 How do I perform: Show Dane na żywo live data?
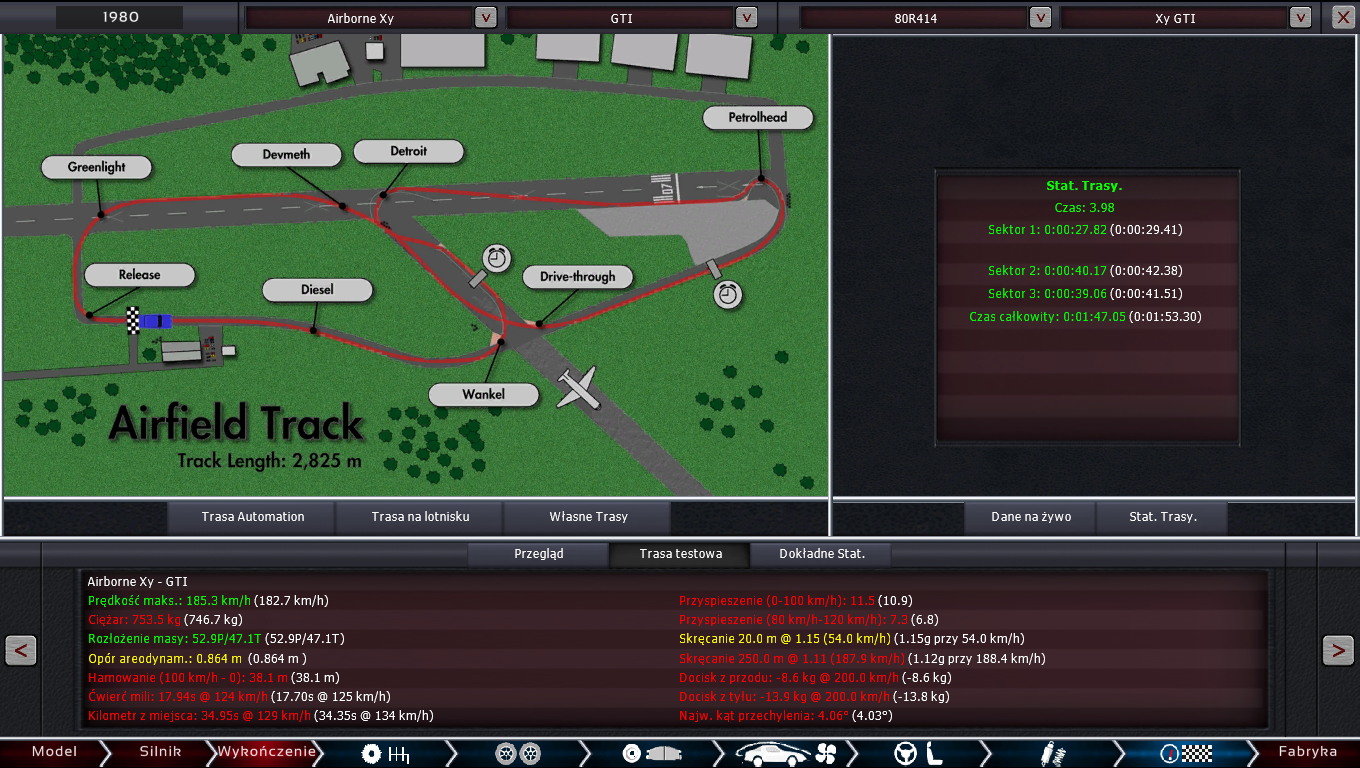pyautogui.click(x=1030, y=517)
